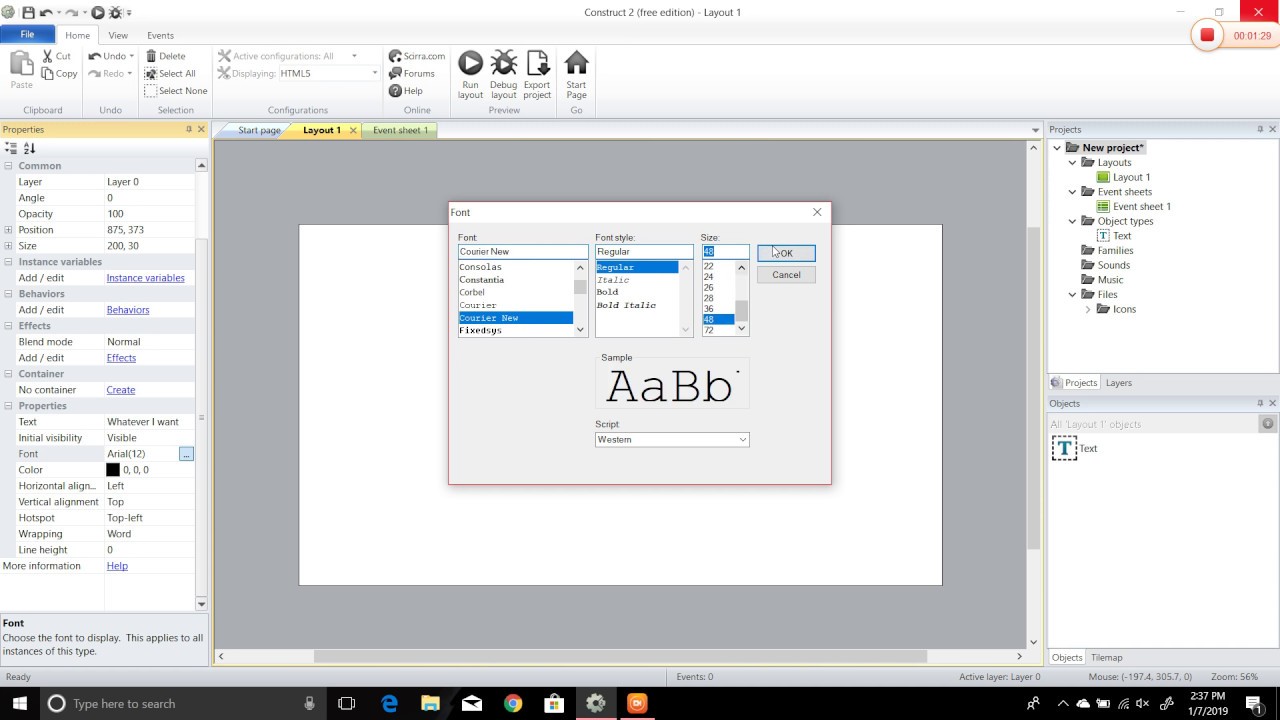Screen dimensions: 1280x720
Task: Open the Forums ribbon item
Action: coord(412,73)
